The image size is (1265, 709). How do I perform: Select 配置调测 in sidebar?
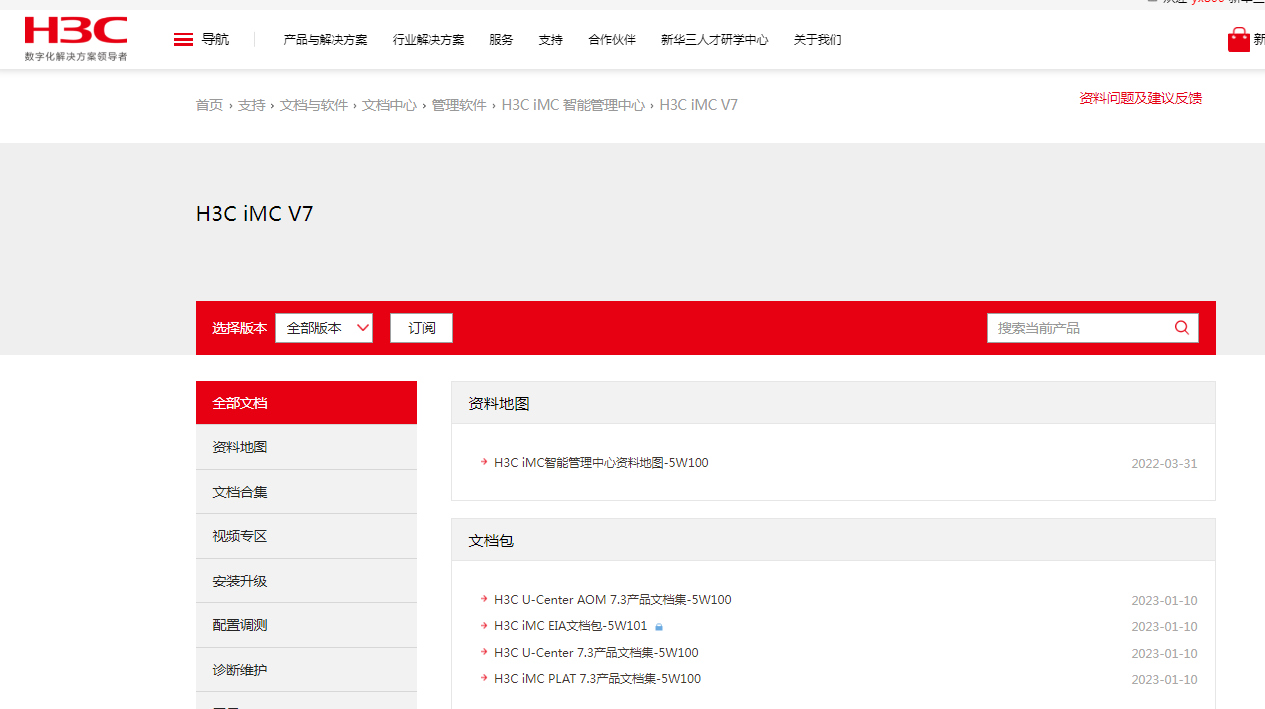pyautogui.click(x=306, y=625)
